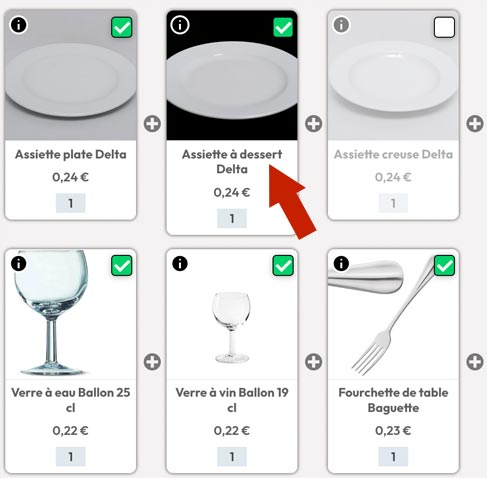The height and width of the screenshot is (478, 487).
Task: Click the Verre à vin Ballon 19 cl name
Action: 232,400
